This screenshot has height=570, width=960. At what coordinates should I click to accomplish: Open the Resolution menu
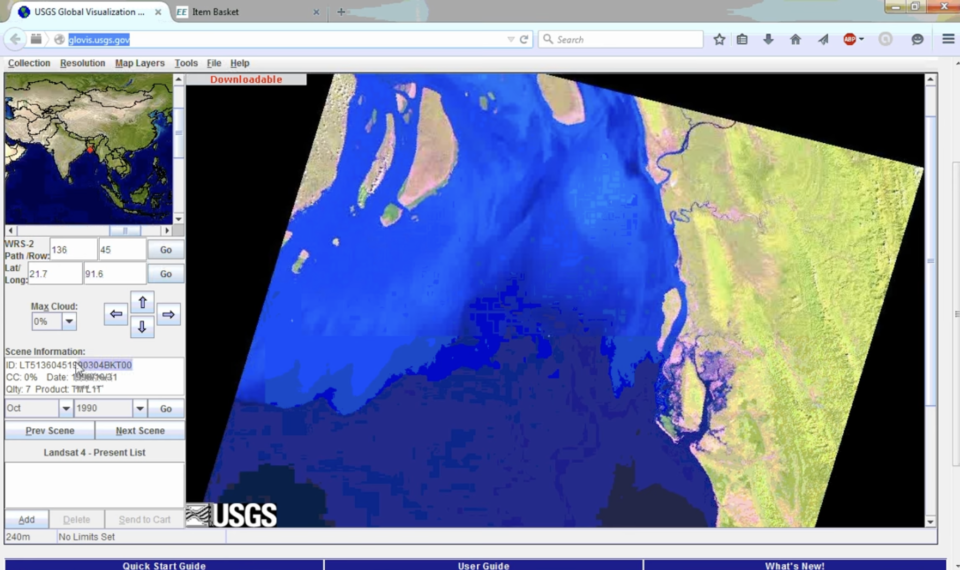pyautogui.click(x=83, y=63)
